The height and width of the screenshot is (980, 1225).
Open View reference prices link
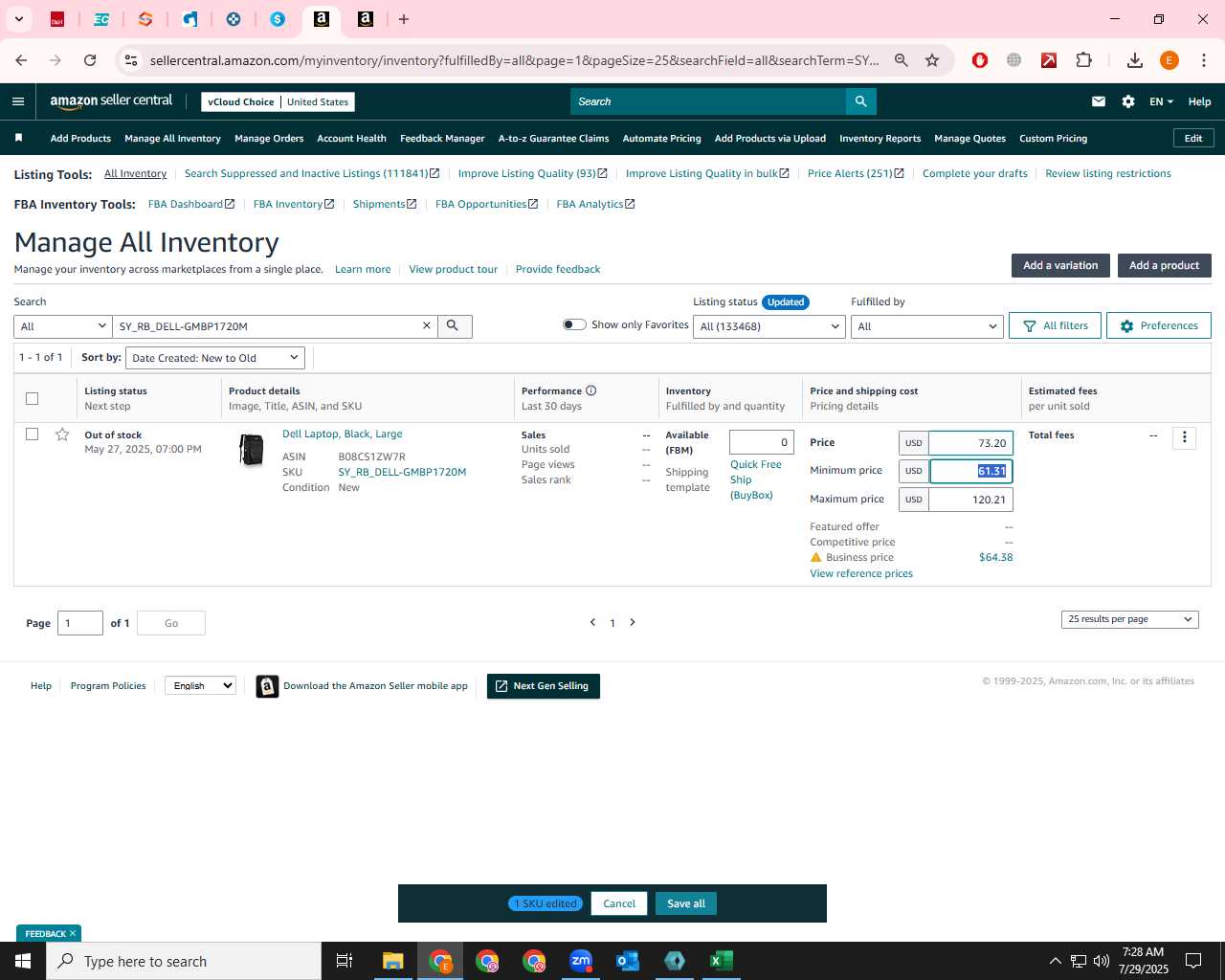861,573
